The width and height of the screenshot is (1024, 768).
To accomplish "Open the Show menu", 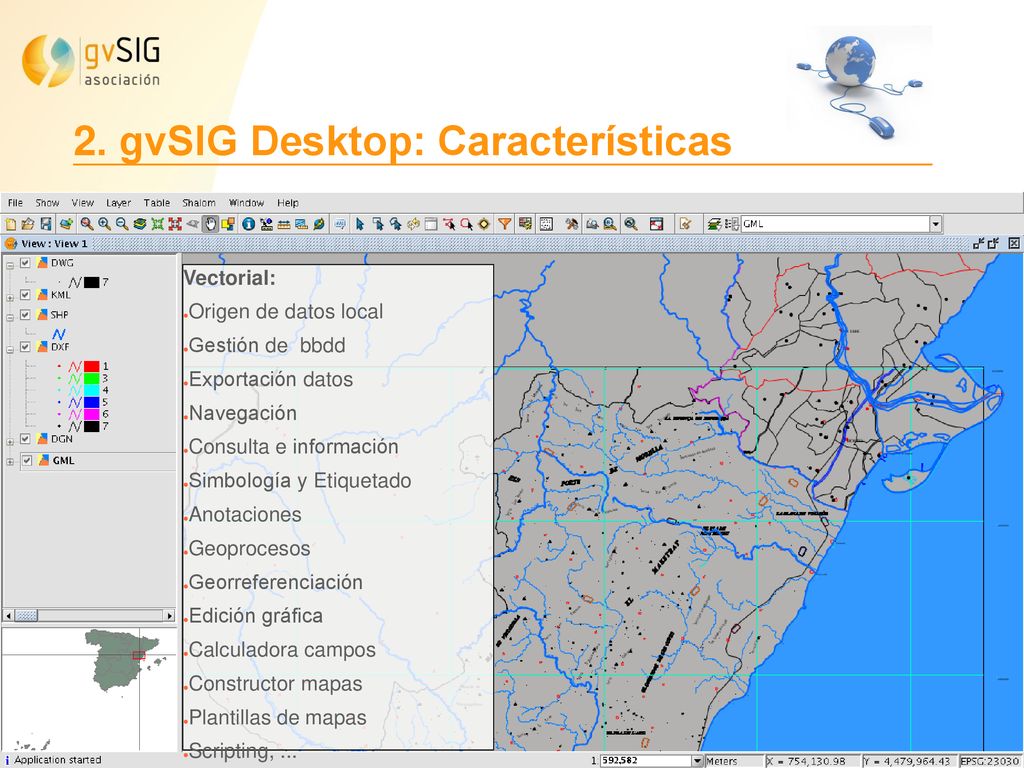I will click(47, 203).
